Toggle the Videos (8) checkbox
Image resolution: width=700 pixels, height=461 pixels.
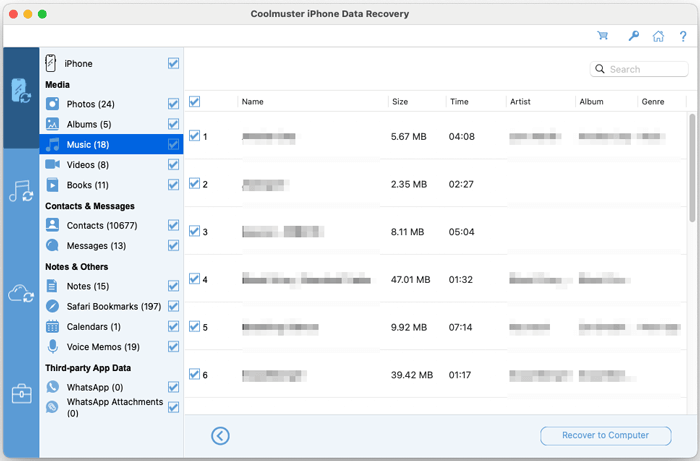coord(173,165)
